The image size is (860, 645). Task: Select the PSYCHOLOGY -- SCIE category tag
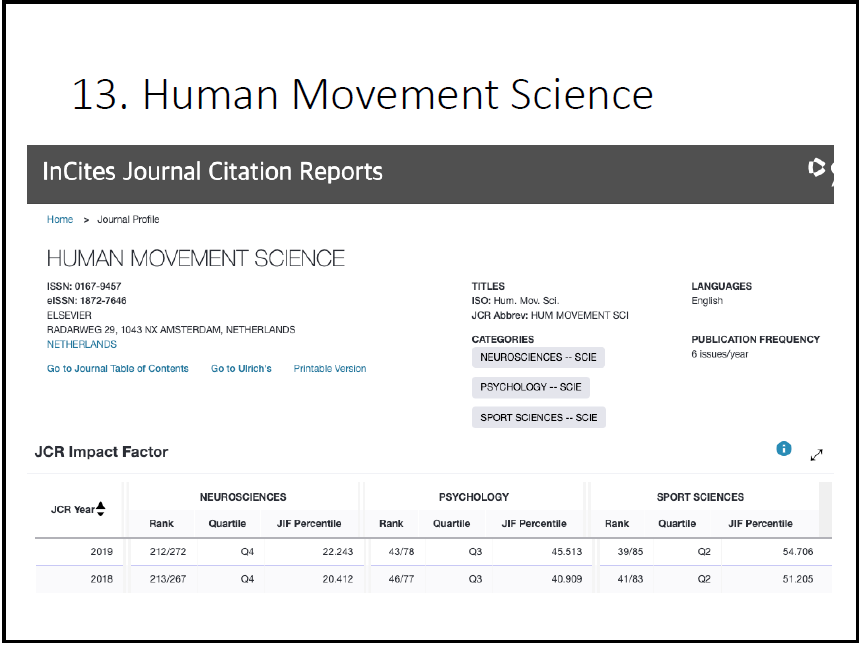point(530,387)
